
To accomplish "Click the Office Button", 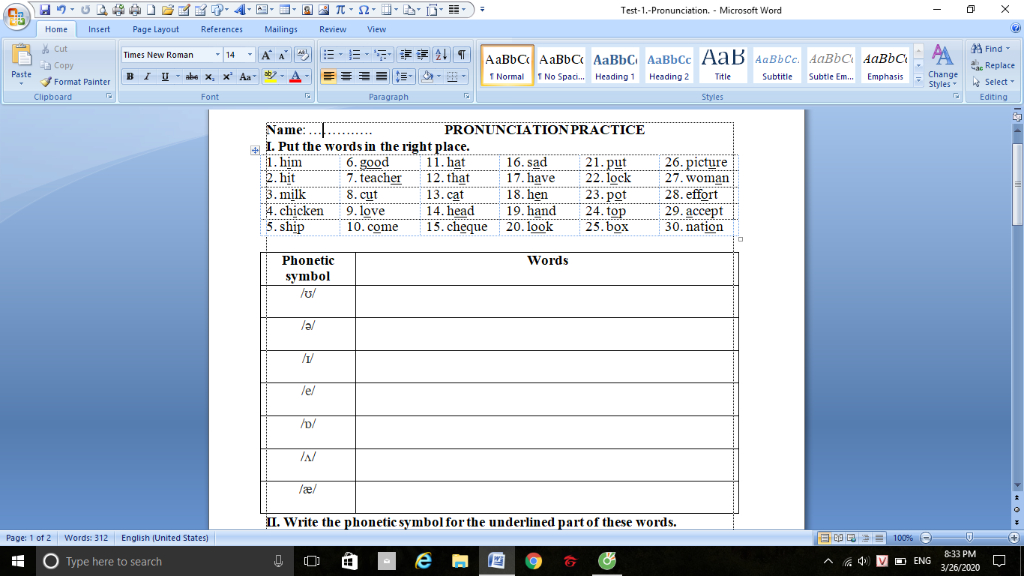I will point(16,15).
